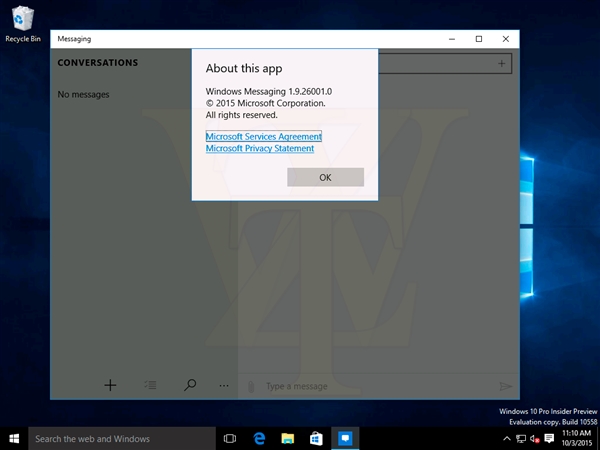
Task: Open the Action Center notifications icon
Action: [549, 438]
